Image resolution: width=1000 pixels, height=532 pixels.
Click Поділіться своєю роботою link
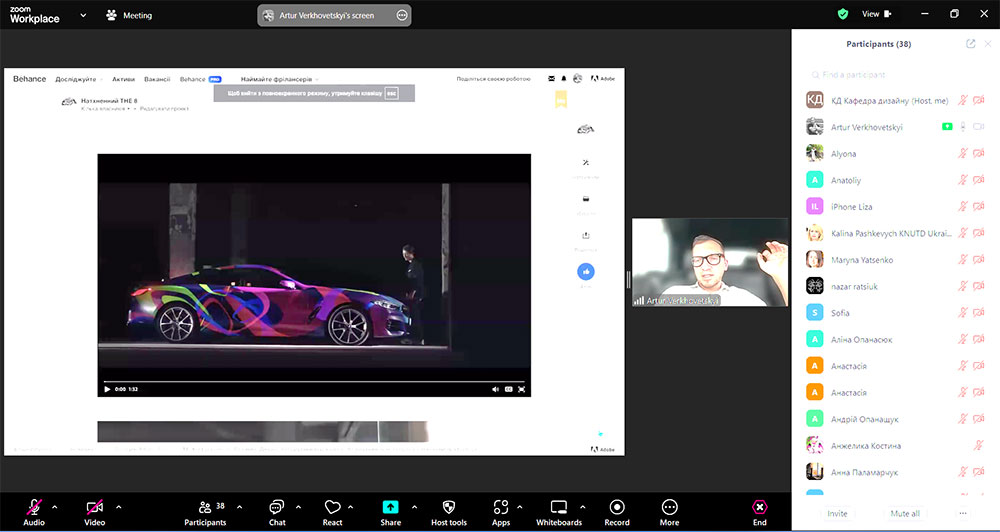tap(493, 79)
